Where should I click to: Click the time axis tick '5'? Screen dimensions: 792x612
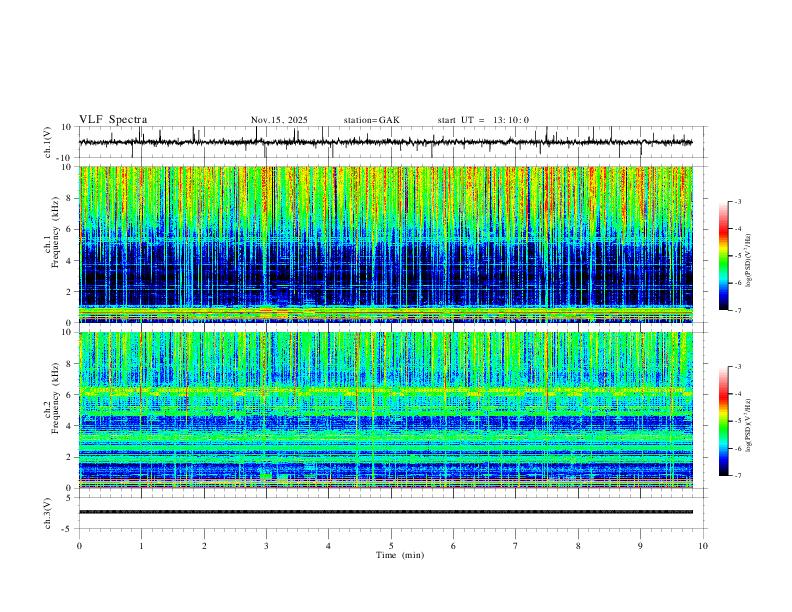coord(391,546)
